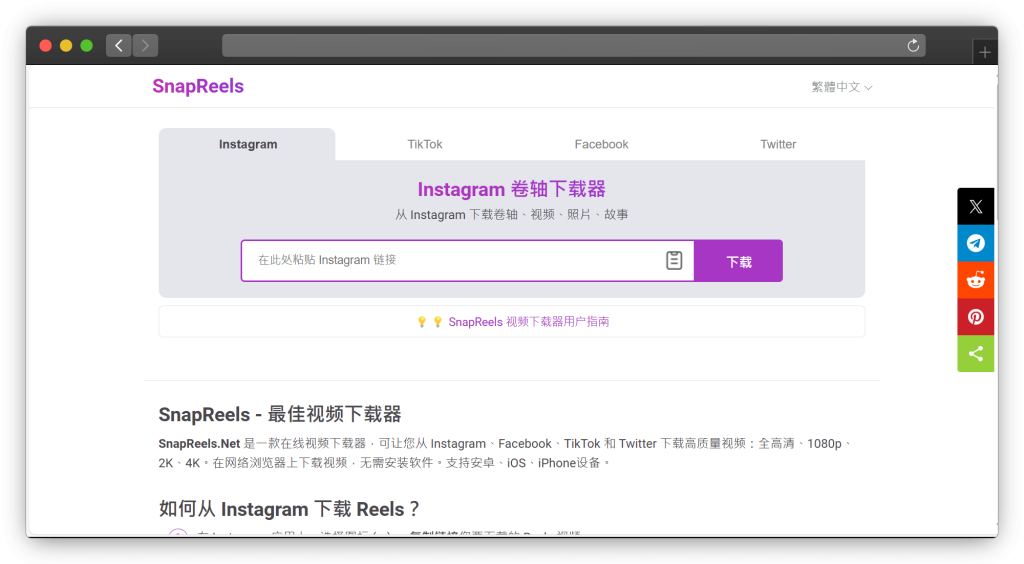Viewport: 1024px width, 564px height.
Task: Open the green share options icon
Action: pos(976,354)
